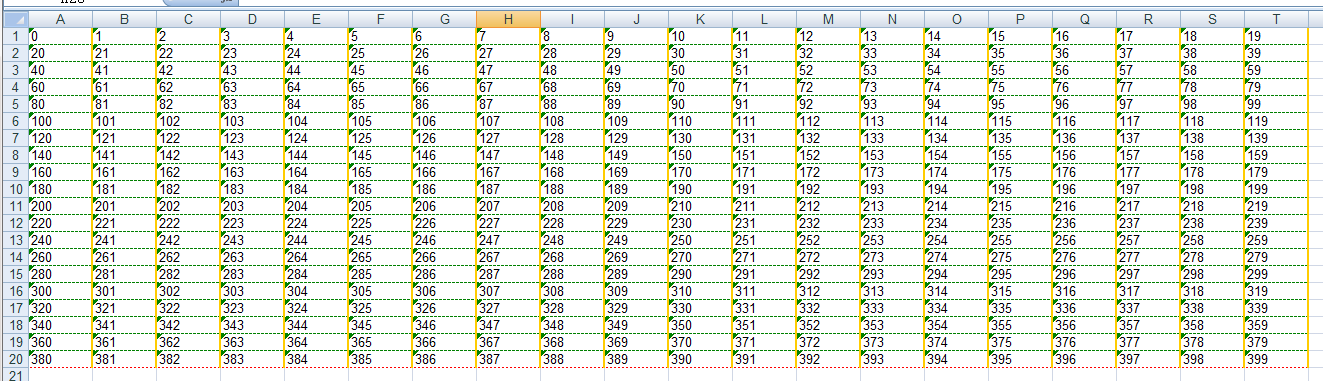The height and width of the screenshot is (381, 1323).
Task: Select the cell with value 320
Action: [60, 308]
